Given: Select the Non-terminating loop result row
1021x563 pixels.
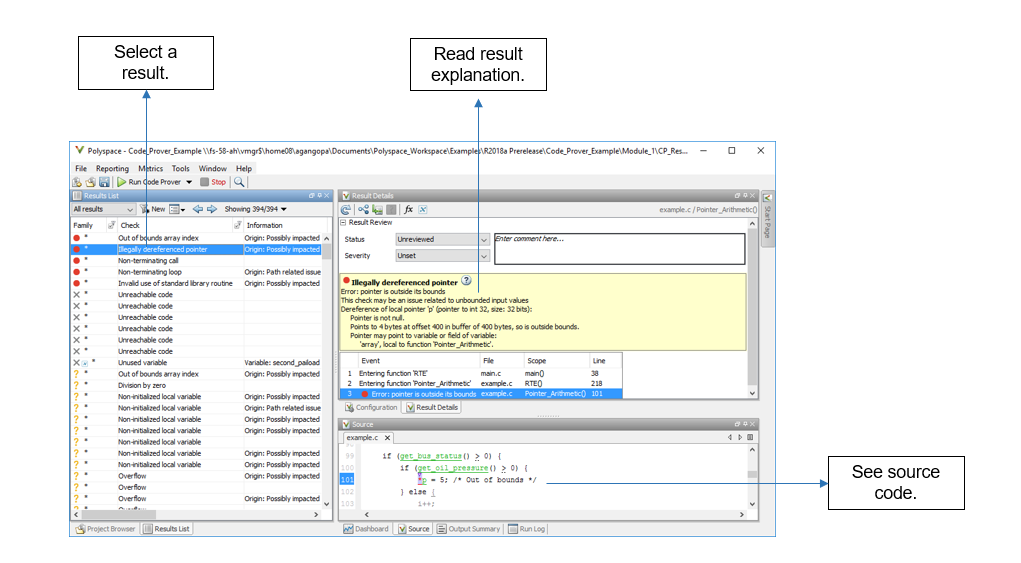Looking at the screenshot, I should pos(150,272).
